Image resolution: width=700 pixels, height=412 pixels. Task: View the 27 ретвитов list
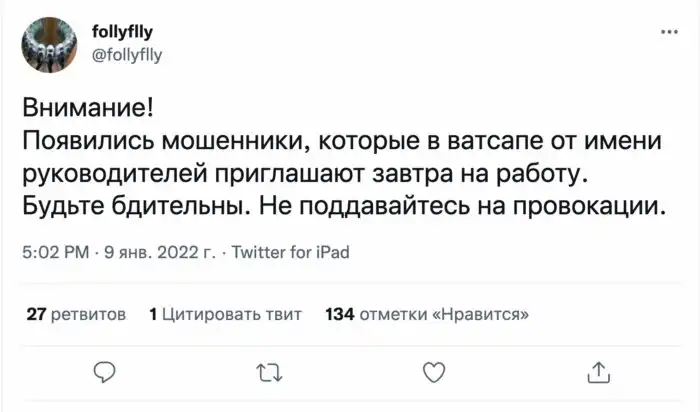point(76,314)
